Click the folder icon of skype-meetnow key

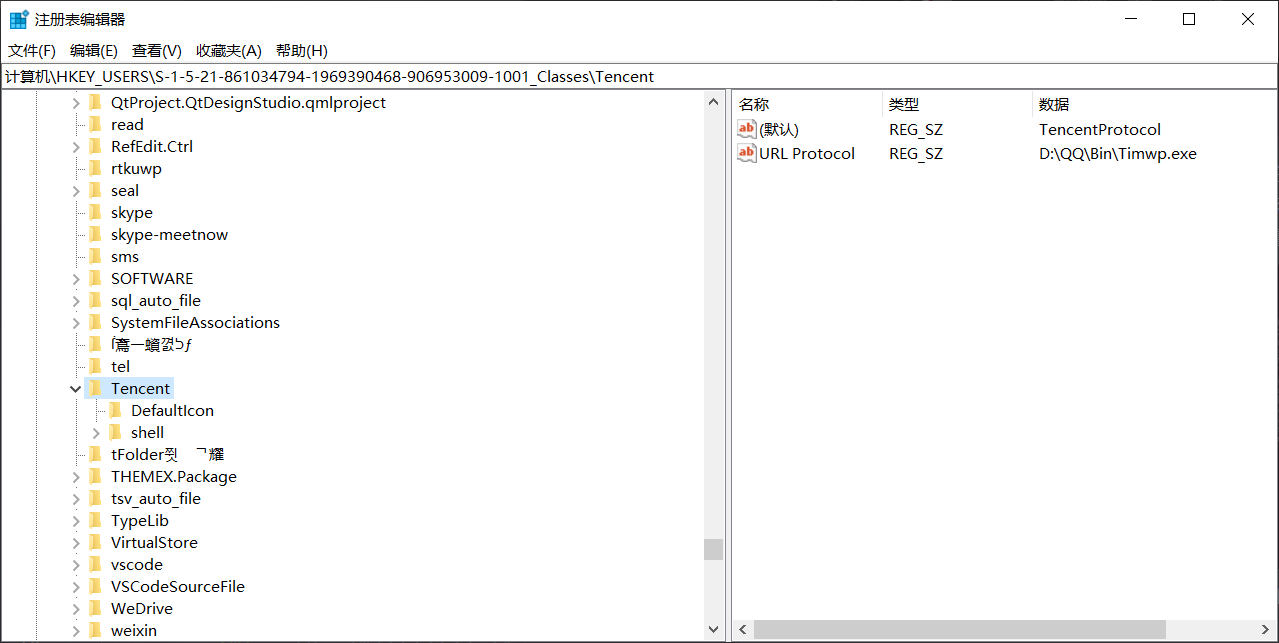(95, 234)
